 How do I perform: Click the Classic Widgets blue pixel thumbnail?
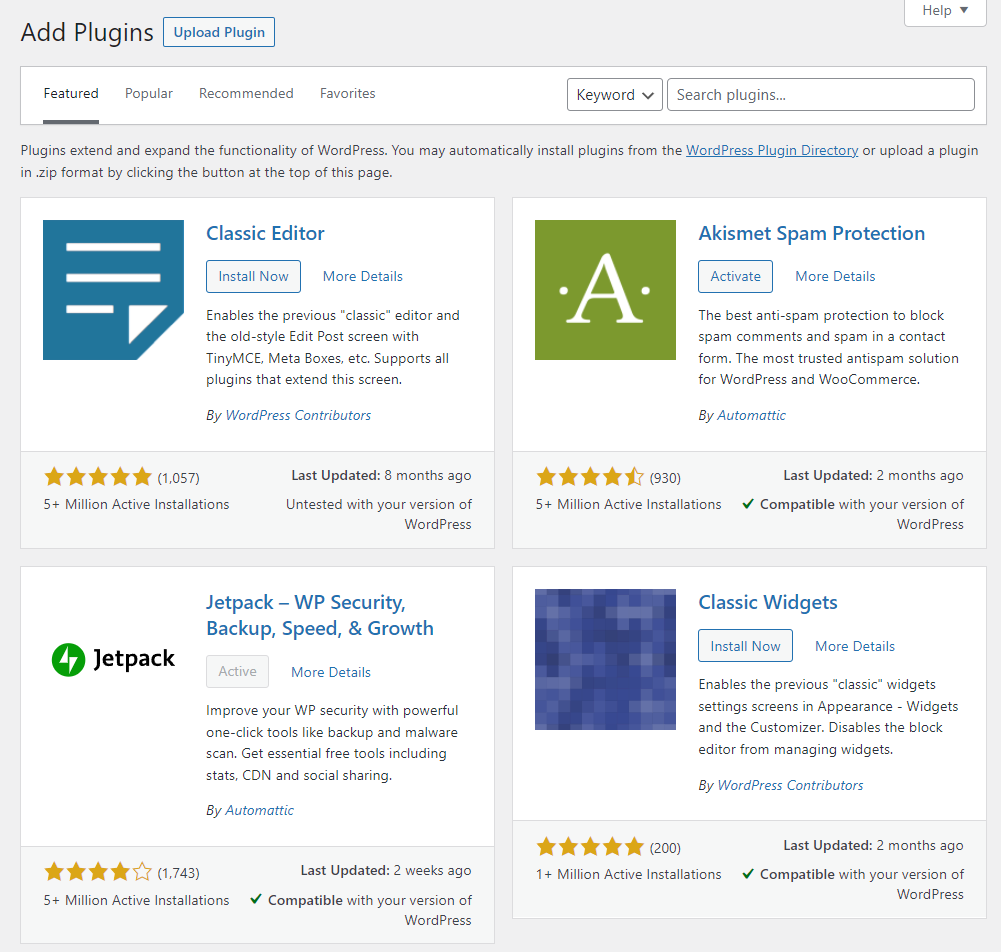pyautogui.click(x=605, y=660)
